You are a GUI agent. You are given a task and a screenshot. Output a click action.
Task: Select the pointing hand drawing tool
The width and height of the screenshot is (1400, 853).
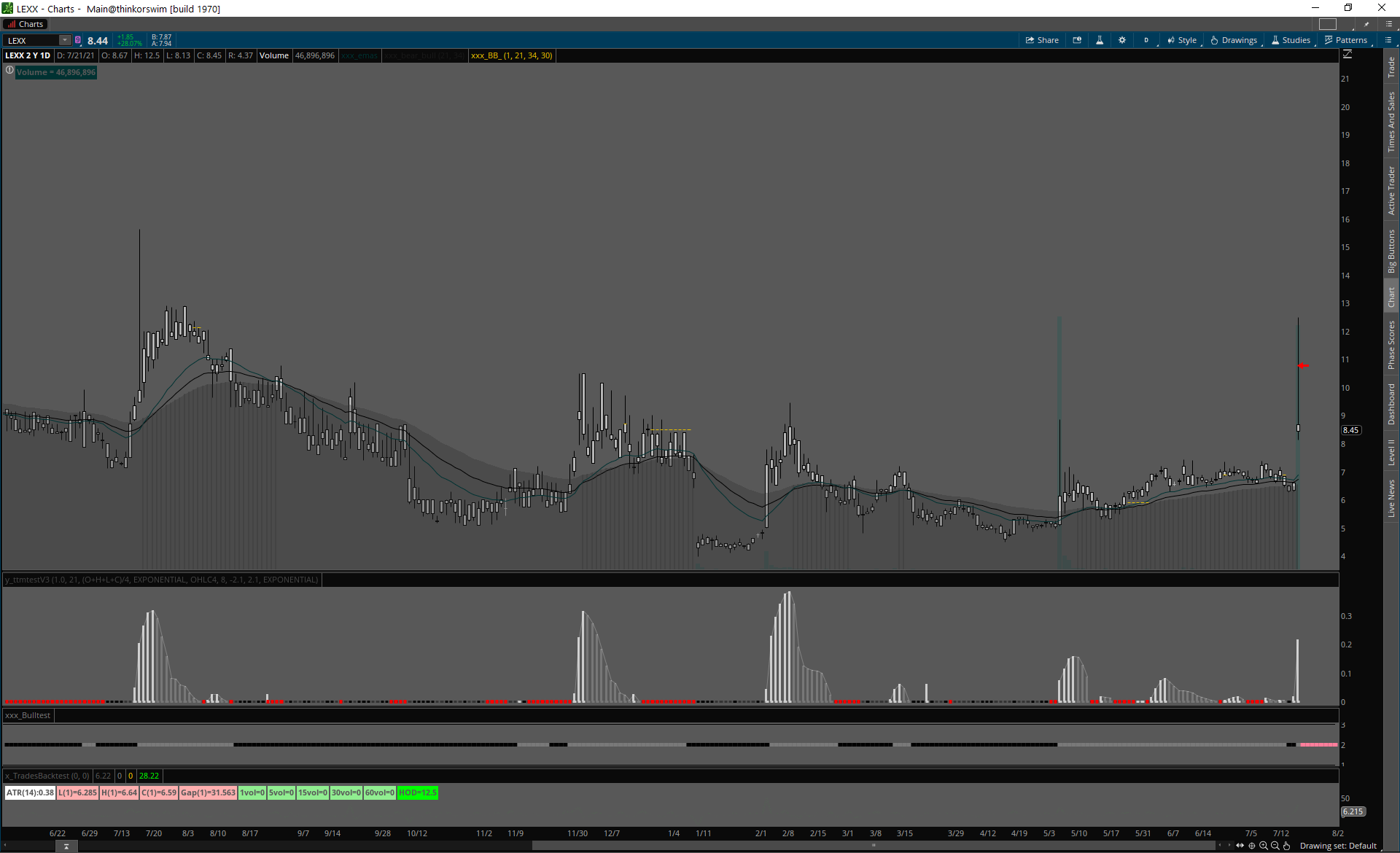pyautogui.click(x=1287, y=846)
